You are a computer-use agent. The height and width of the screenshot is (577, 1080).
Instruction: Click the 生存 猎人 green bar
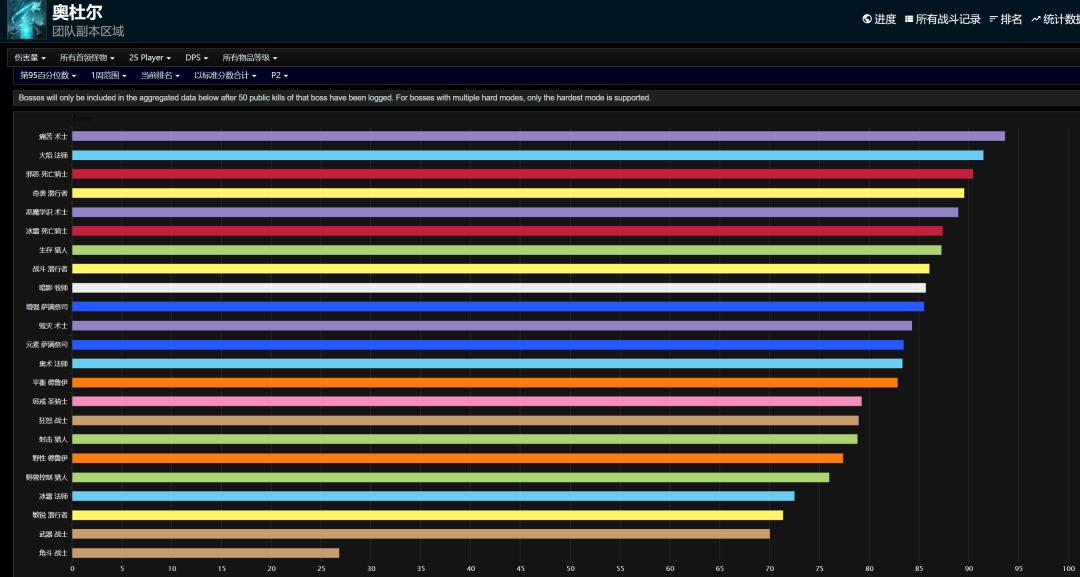507,250
